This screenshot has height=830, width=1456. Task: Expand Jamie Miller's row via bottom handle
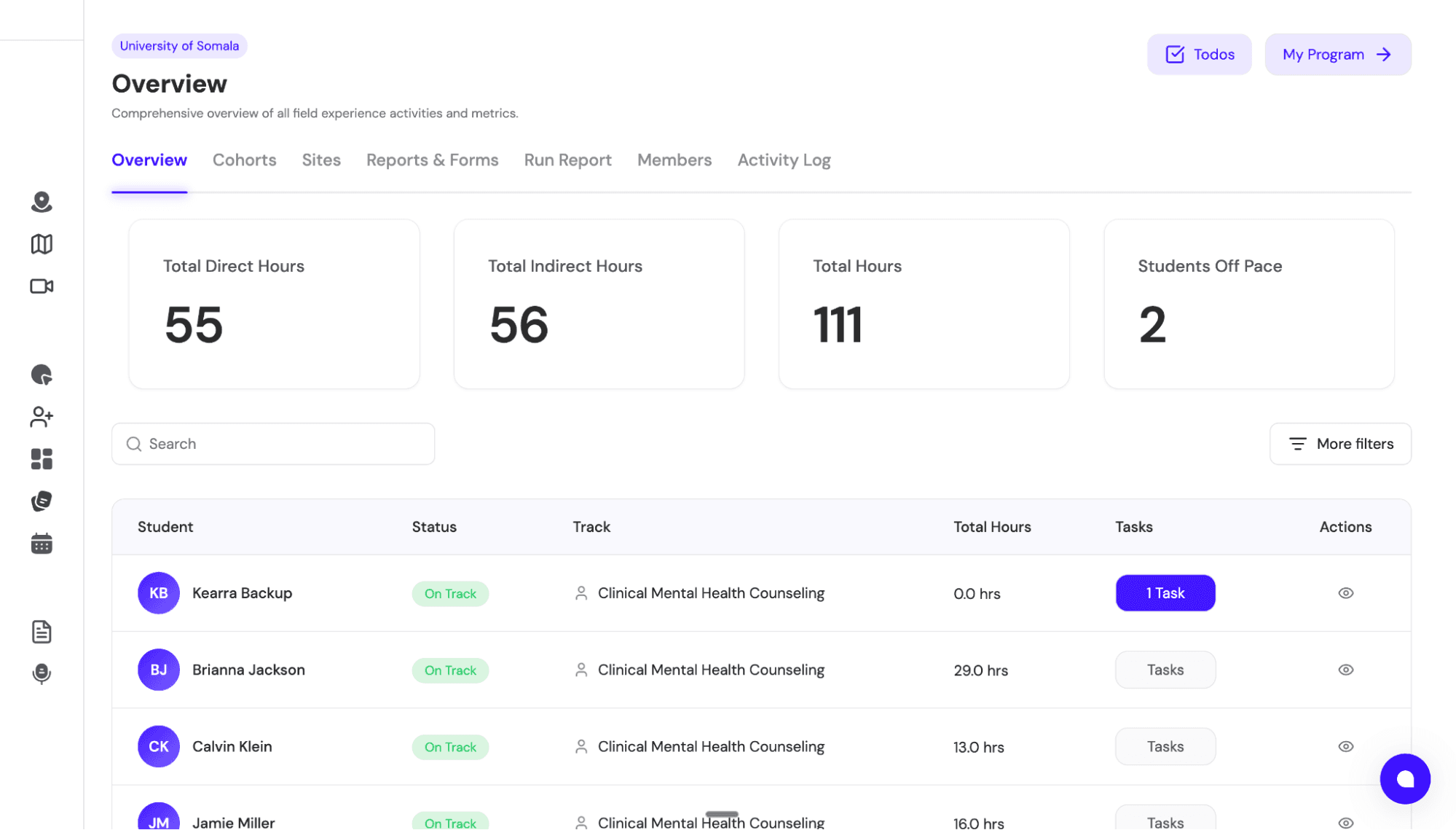click(x=723, y=813)
